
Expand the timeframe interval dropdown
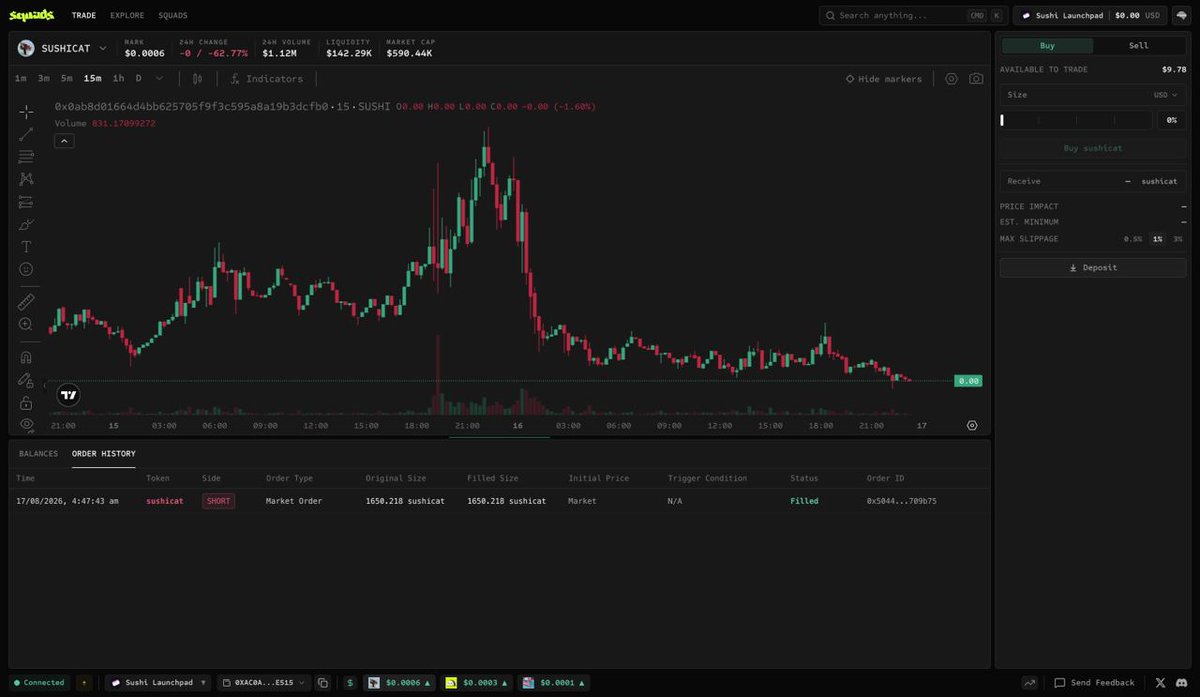click(x=160, y=78)
